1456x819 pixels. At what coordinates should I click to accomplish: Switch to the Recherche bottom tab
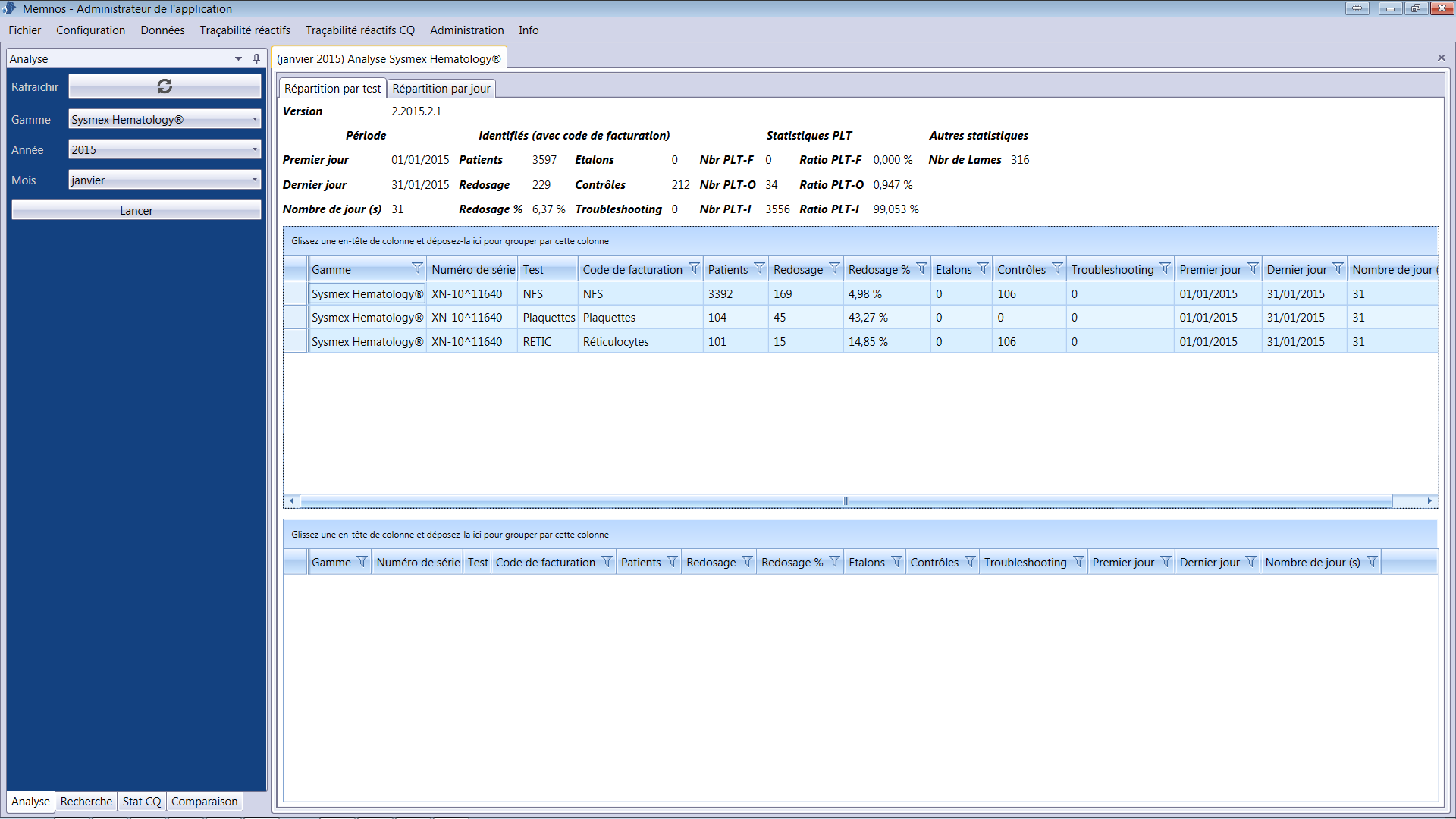pyautogui.click(x=86, y=801)
